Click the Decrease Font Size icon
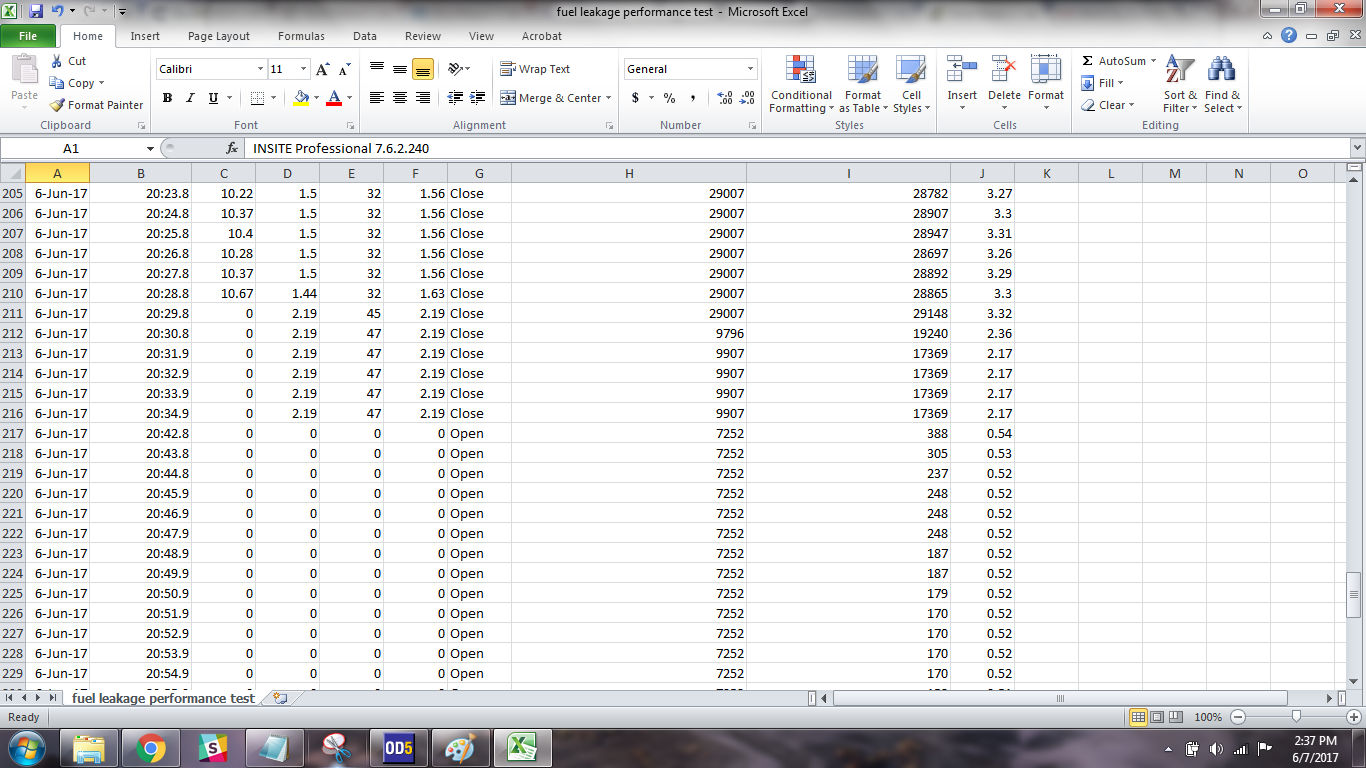Image resolution: width=1366 pixels, height=768 pixels. [x=344, y=69]
